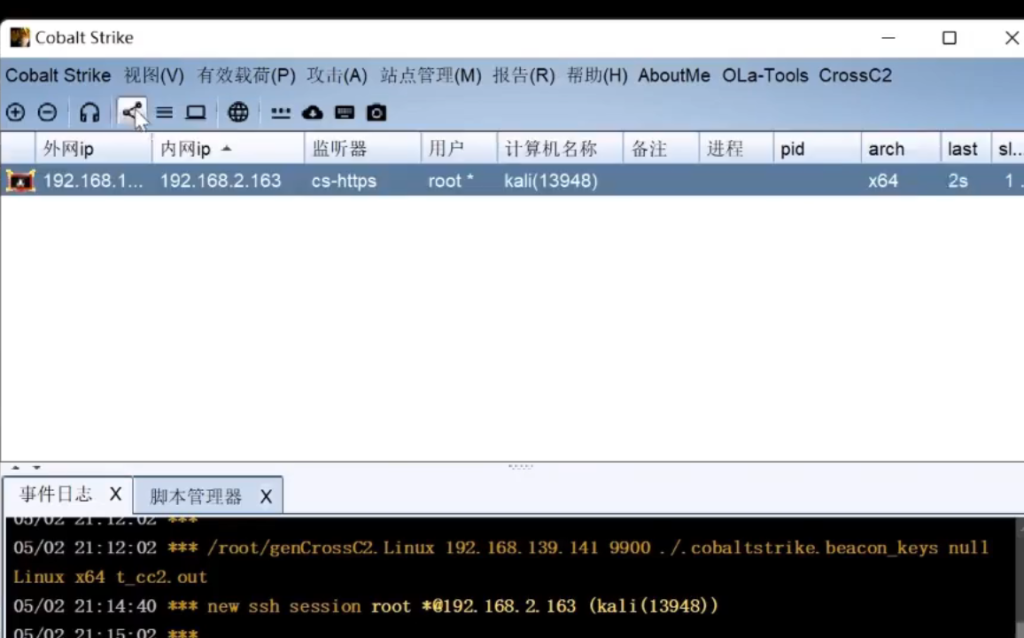This screenshot has width=1024, height=638.
Task: Open web log globe icon
Action: click(238, 112)
